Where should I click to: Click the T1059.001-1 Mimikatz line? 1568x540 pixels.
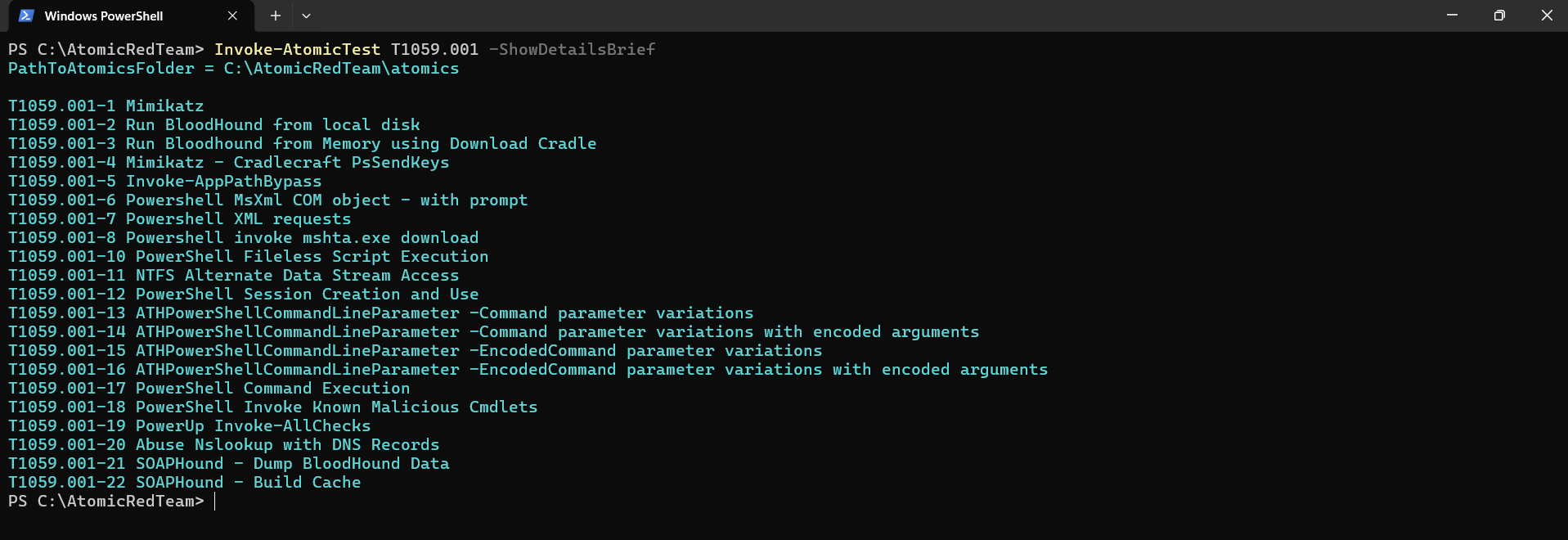click(106, 106)
